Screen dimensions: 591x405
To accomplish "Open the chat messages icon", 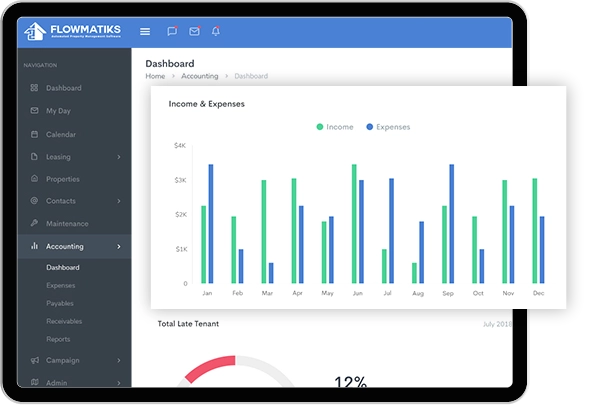I will click(172, 31).
